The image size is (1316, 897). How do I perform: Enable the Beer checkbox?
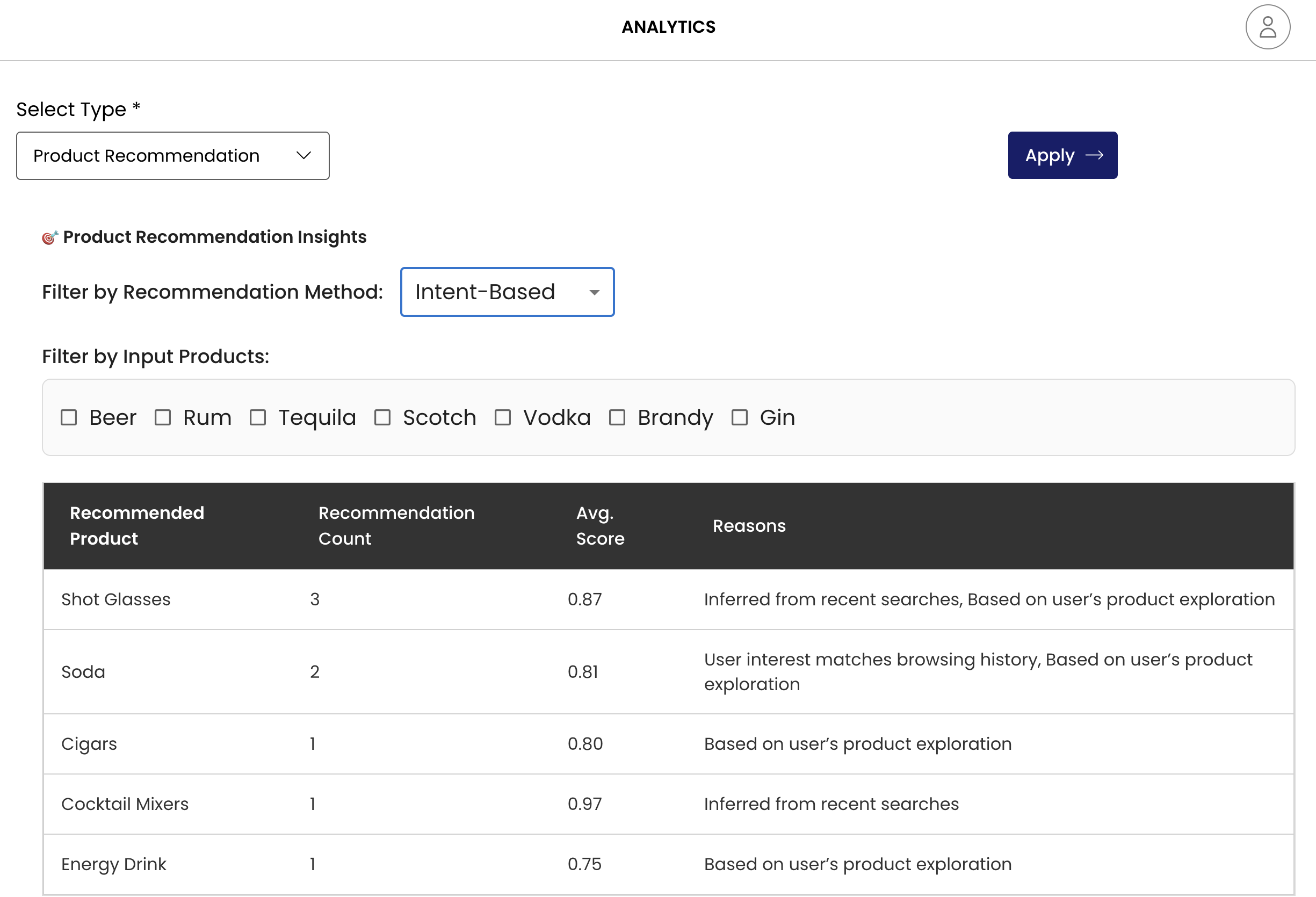tap(69, 417)
